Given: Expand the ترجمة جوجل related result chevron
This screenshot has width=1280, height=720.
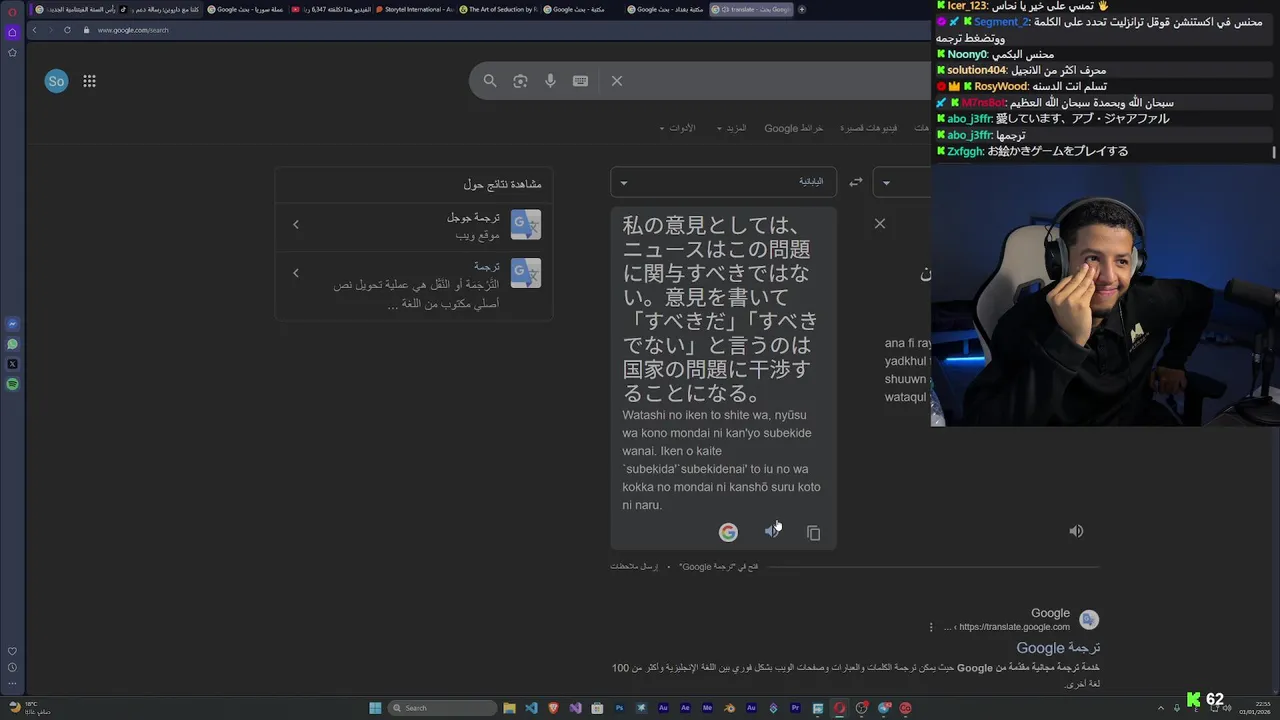Looking at the screenshot, I should tap(295, 224).
